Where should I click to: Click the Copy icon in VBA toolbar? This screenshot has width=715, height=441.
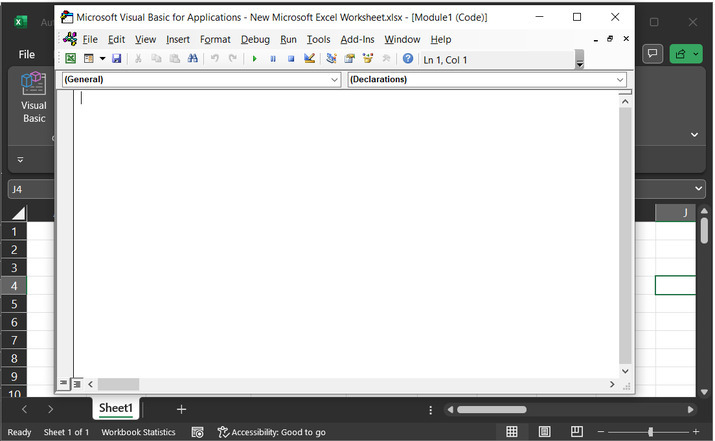[156, 58]
